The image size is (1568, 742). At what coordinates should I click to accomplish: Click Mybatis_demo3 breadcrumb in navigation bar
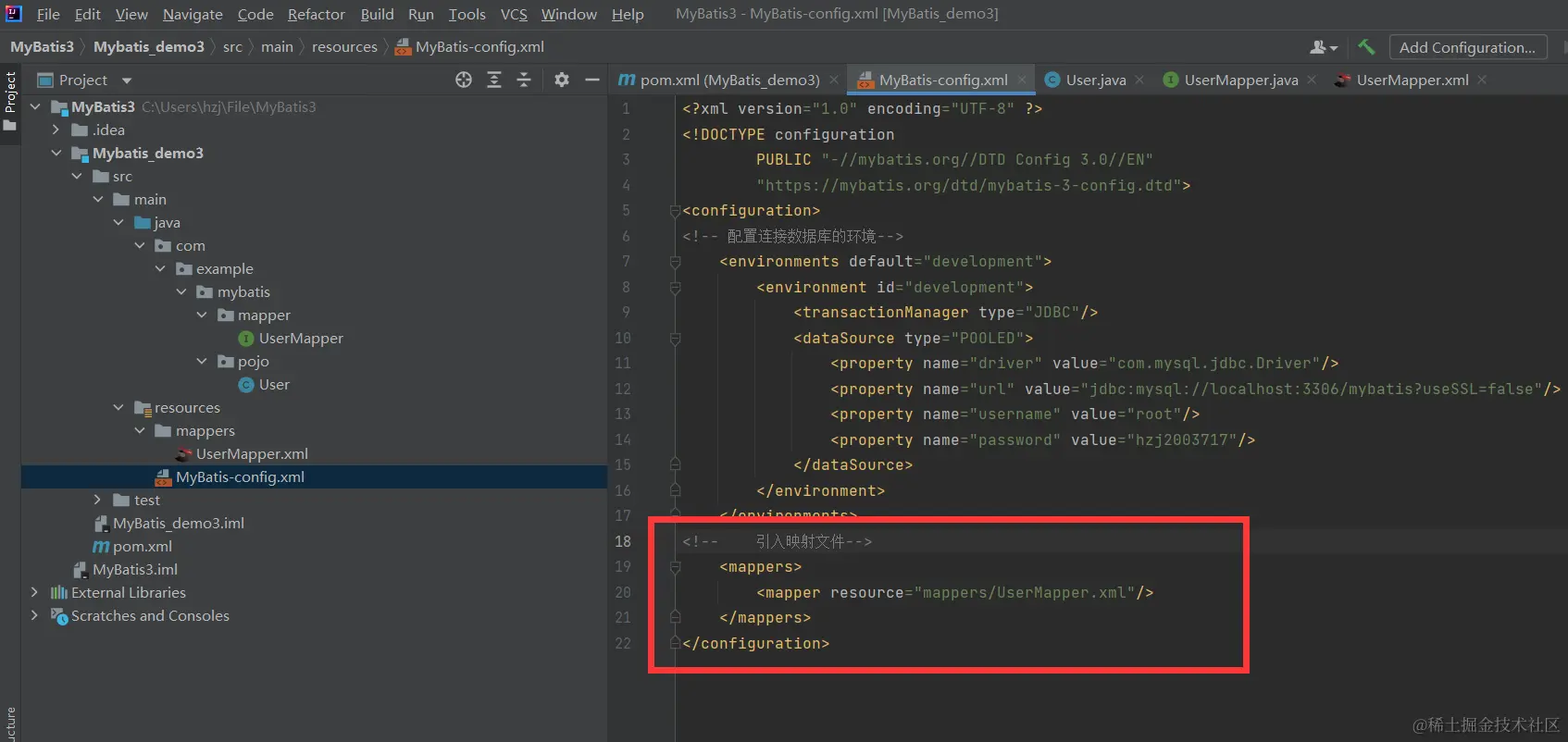pos(148,46)
